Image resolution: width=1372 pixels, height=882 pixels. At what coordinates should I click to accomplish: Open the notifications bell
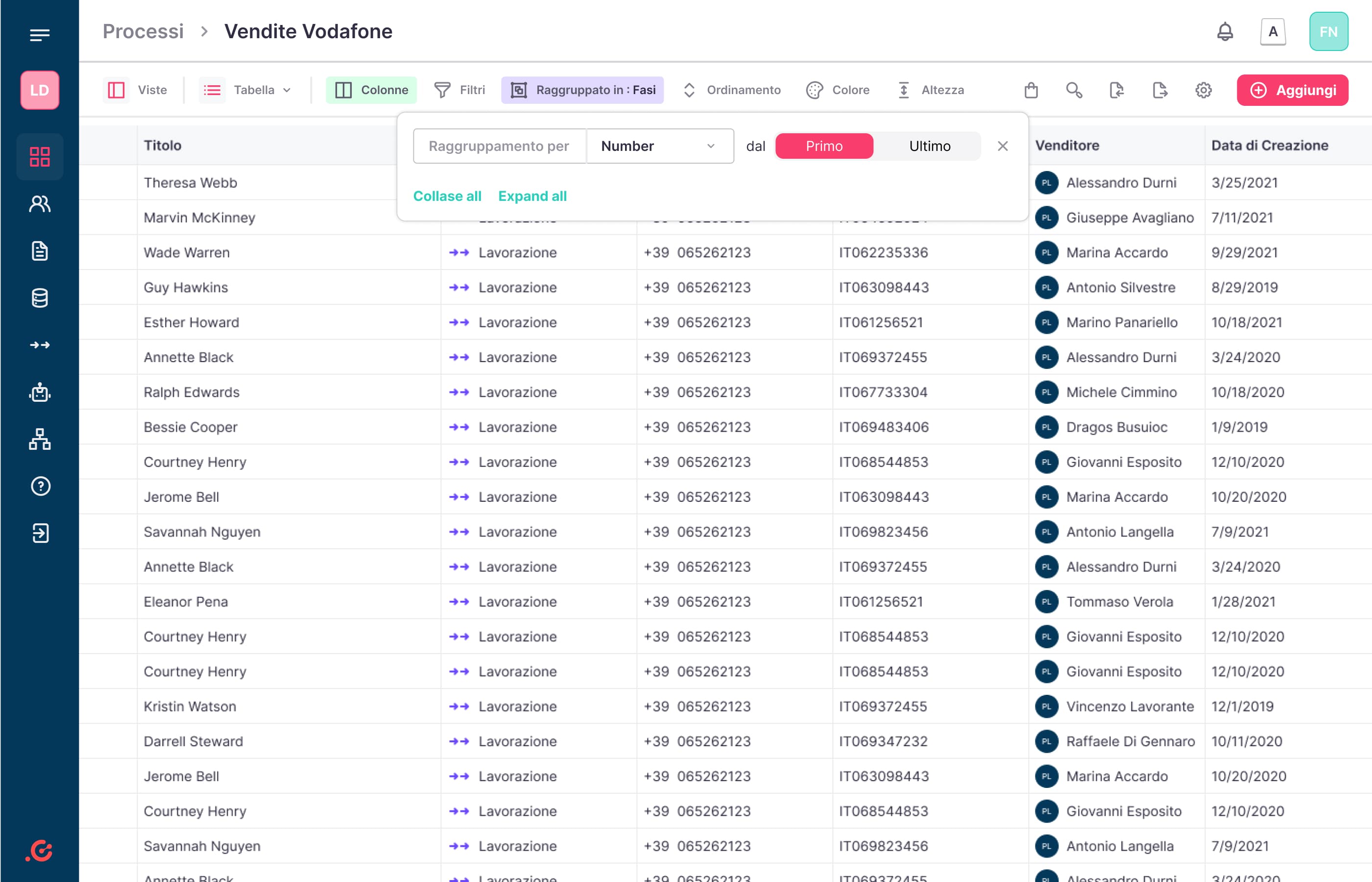pos(1225,31)
